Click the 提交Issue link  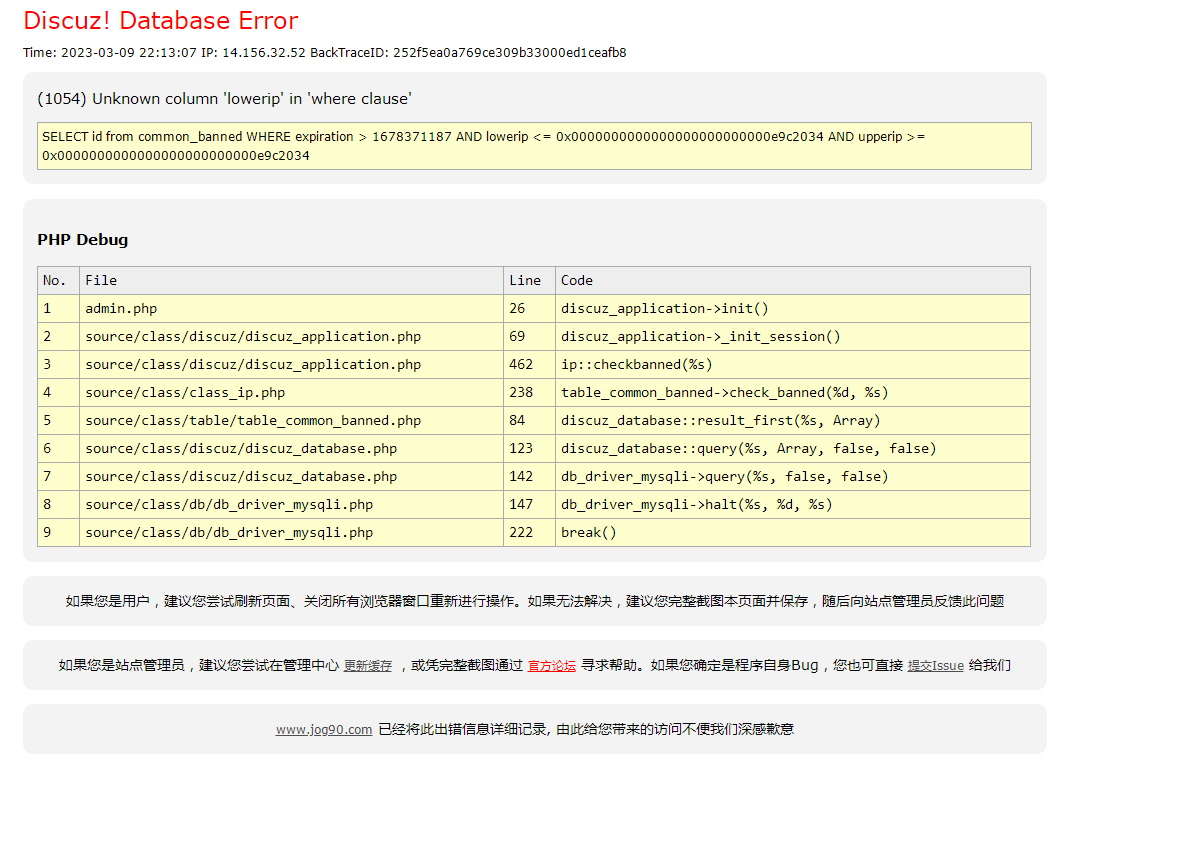point(935,666)
